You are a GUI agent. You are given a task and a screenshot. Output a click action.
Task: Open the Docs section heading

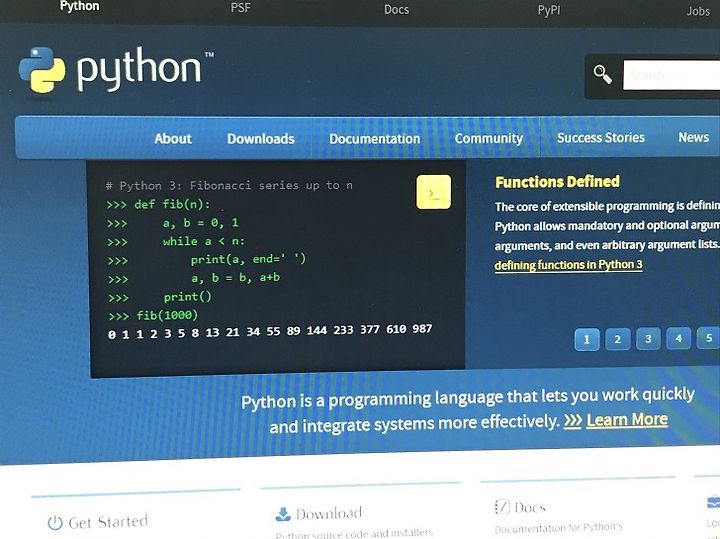coord(530,507)
